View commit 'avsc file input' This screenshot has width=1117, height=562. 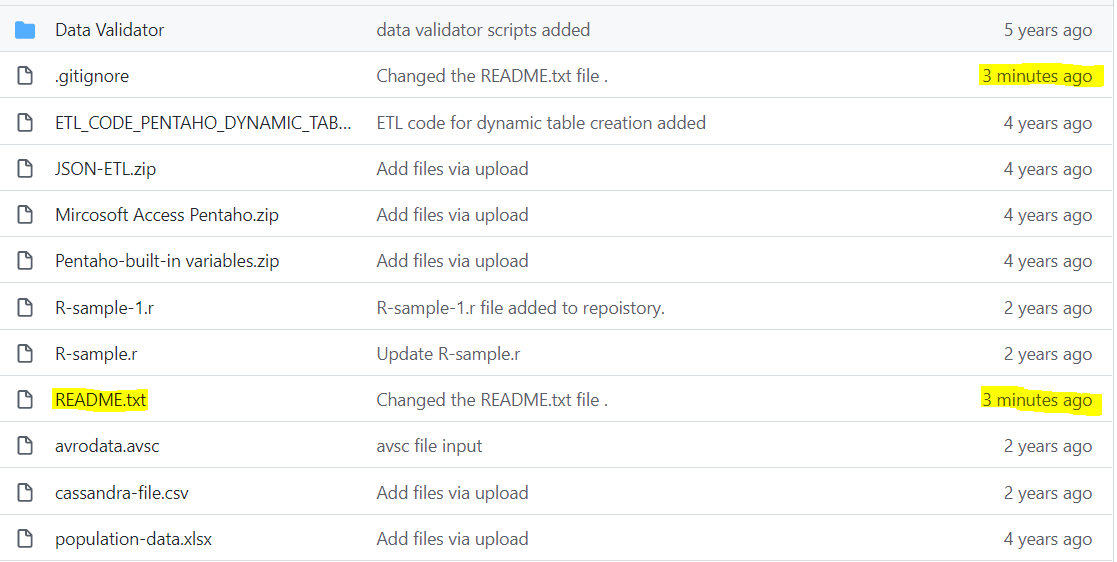(x=429, y=446)
